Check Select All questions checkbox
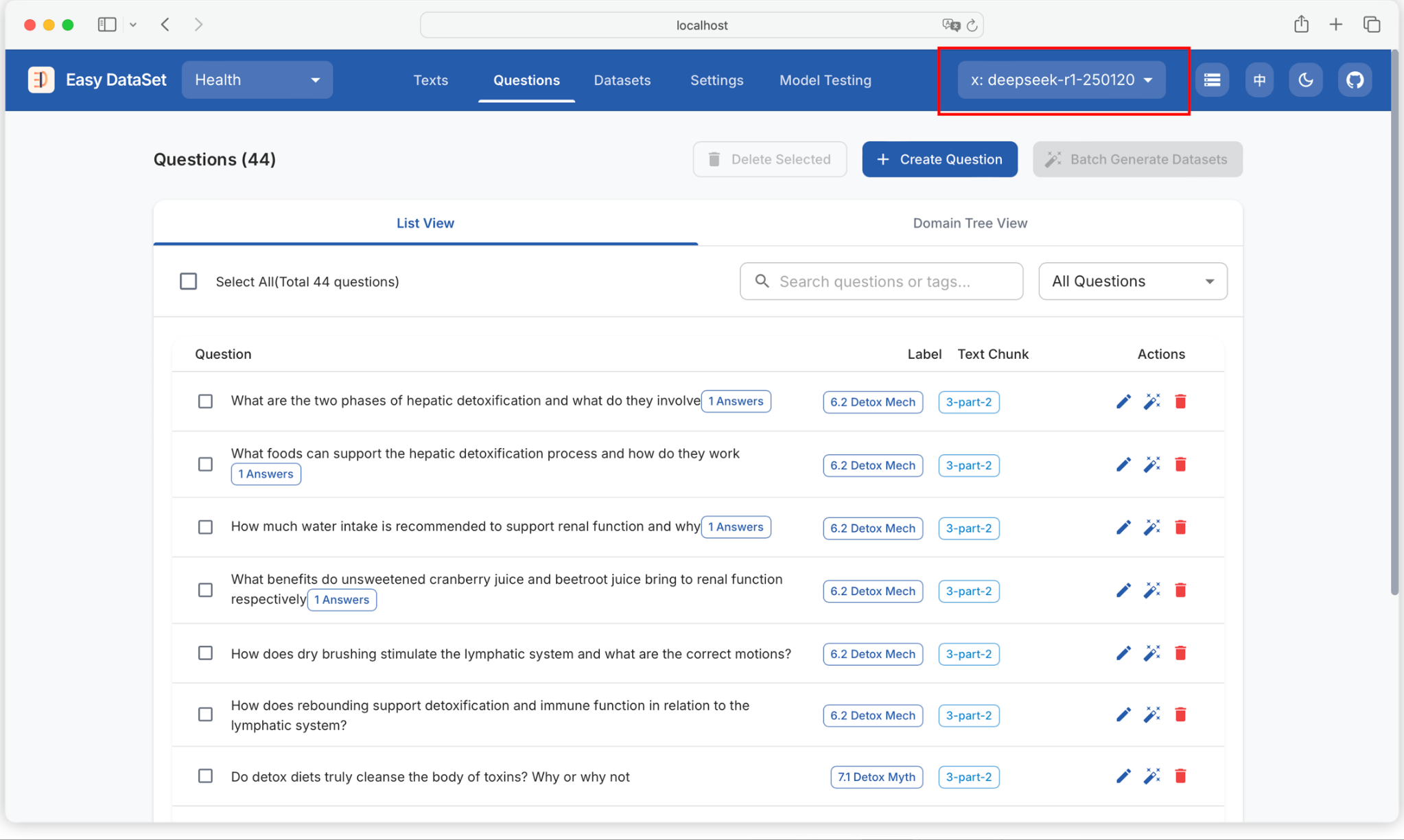 coord(189,281)
